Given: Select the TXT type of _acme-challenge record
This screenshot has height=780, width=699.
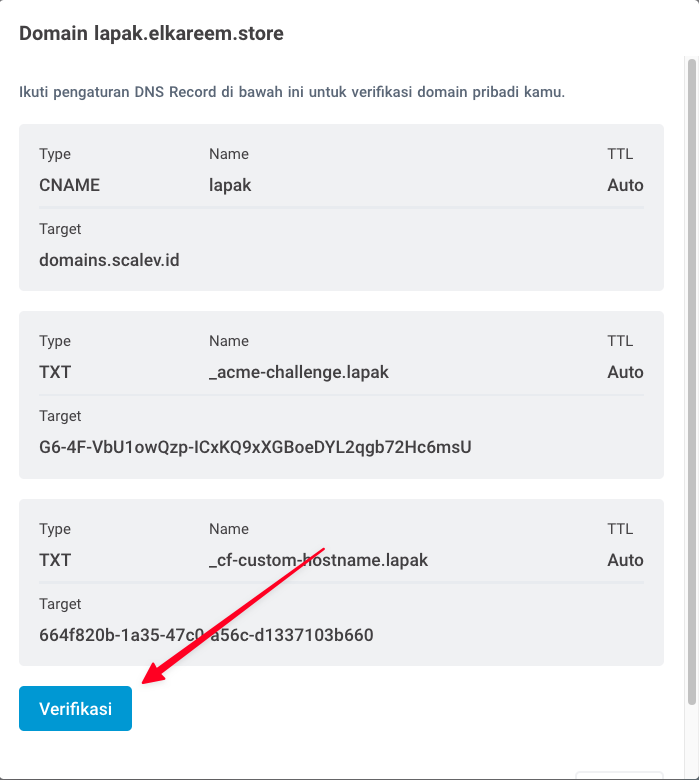Looking at the screenshot, I should point(55,372).
